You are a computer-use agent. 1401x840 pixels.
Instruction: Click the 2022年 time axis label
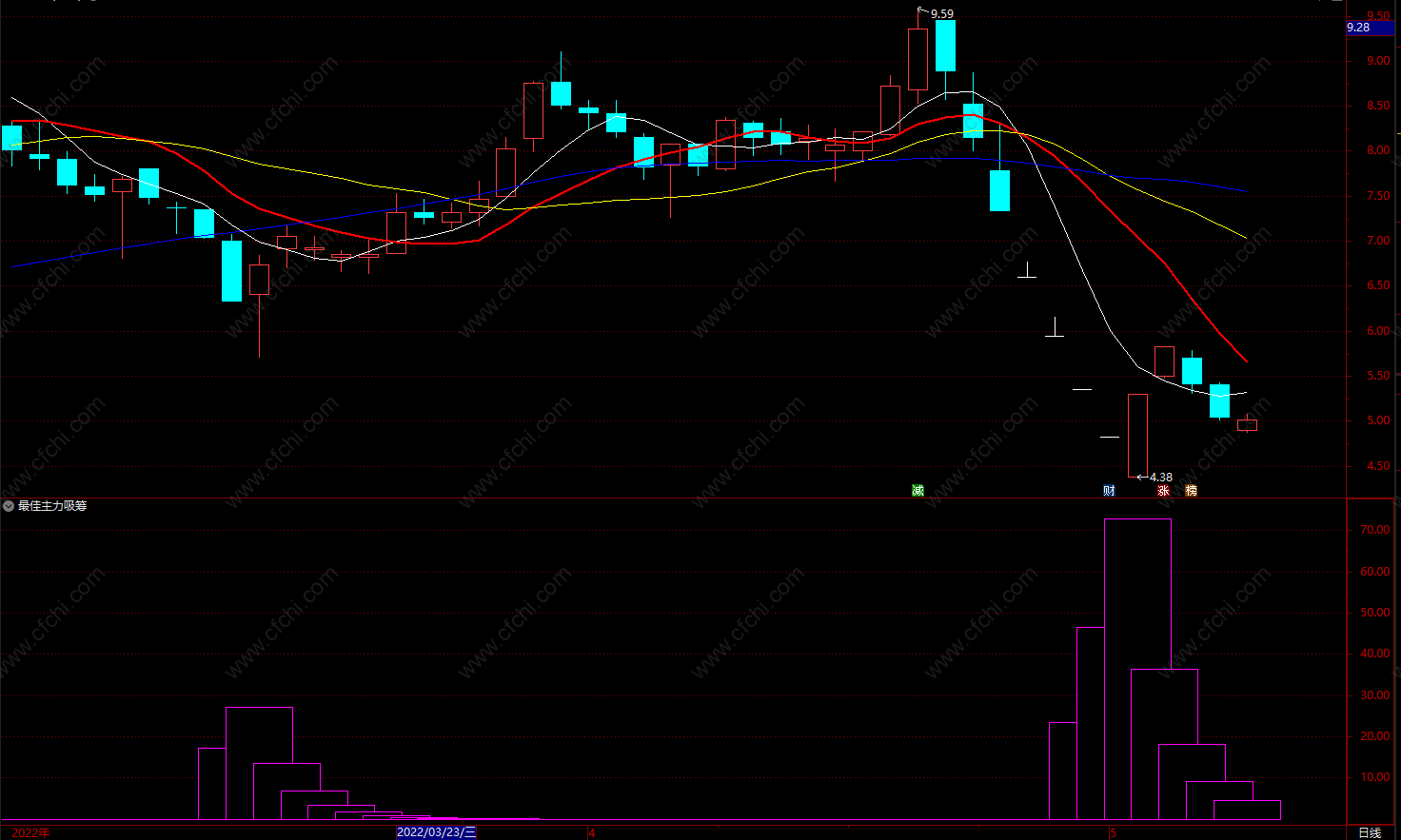(x=31, y=832)
